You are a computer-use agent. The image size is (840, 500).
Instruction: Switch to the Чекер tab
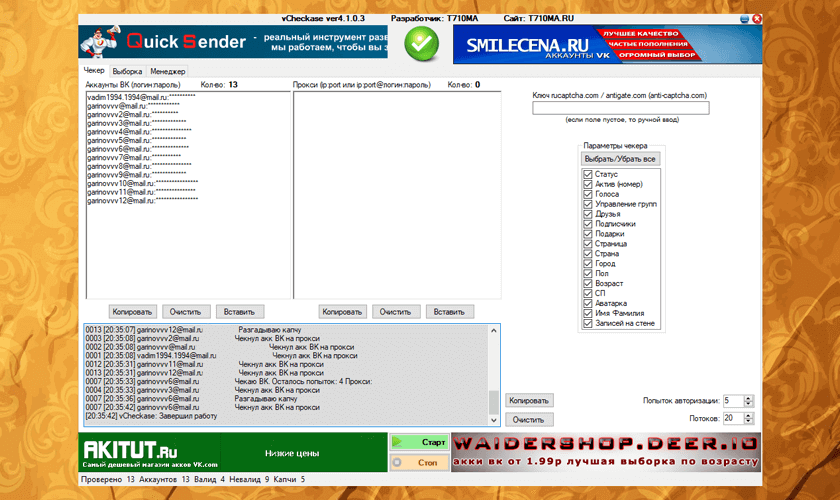94,70
